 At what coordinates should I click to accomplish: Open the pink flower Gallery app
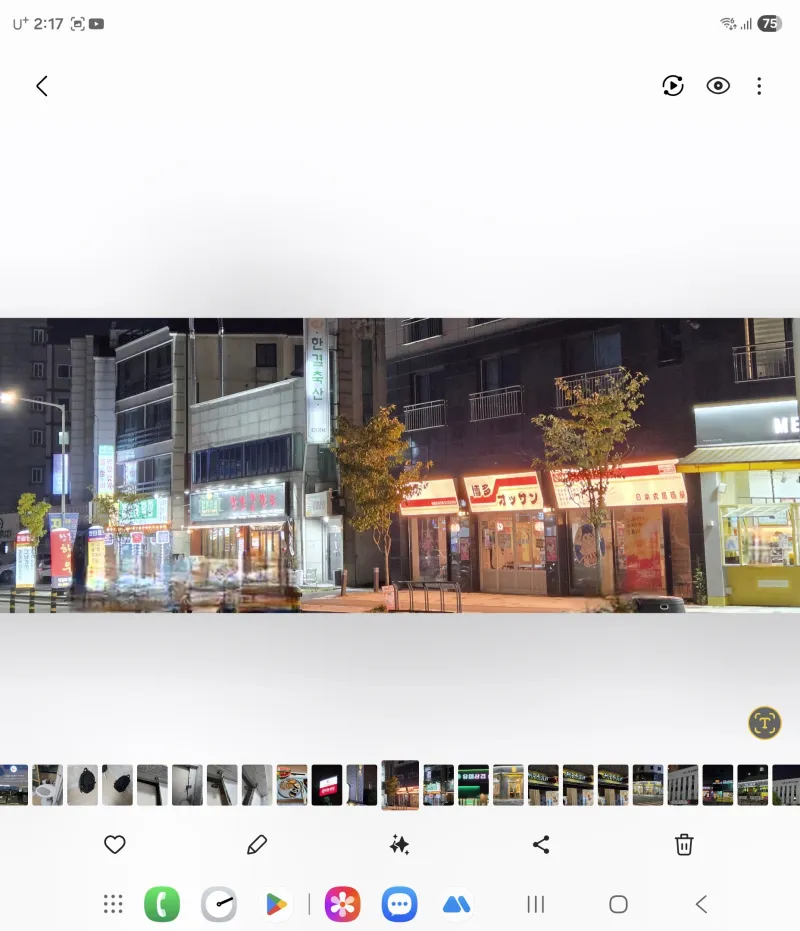342,904
